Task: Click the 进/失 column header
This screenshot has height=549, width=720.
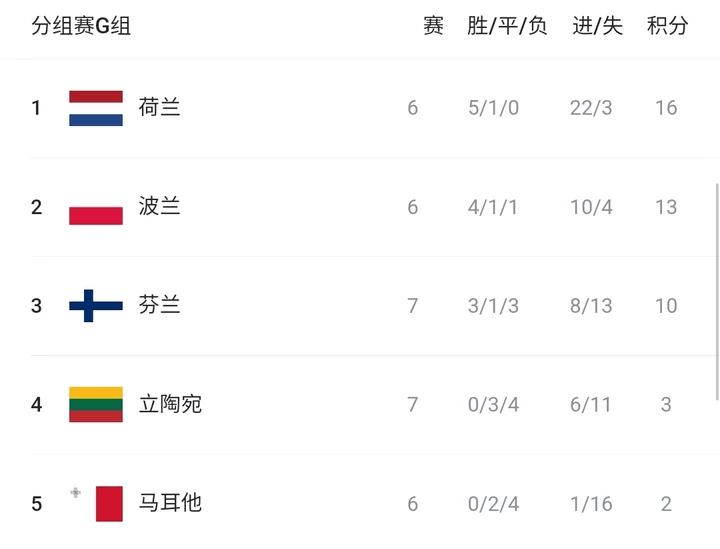Action: tap(597, 27)
